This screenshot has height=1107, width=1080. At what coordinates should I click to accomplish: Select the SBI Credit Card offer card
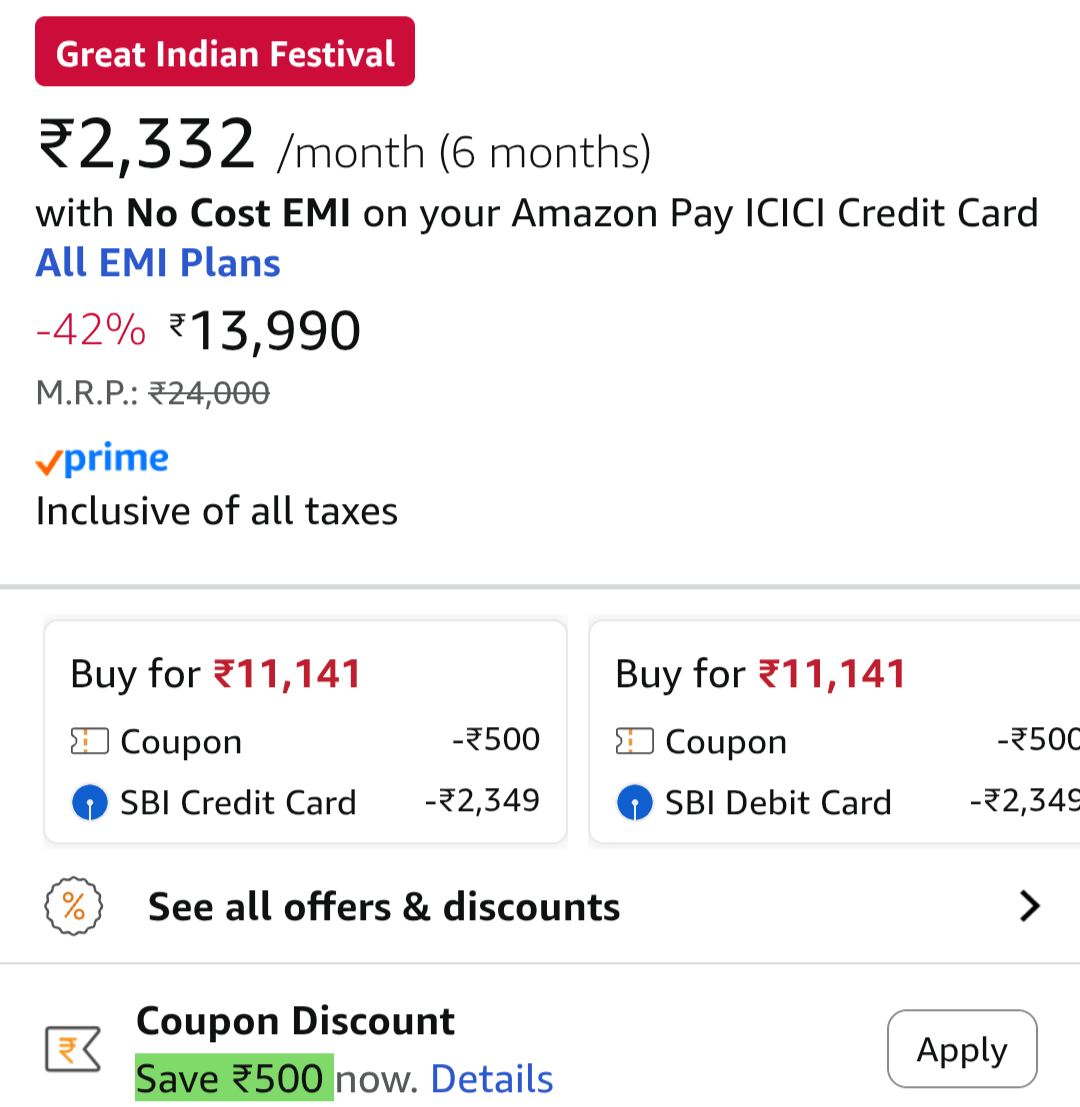[x=305, y=732]
